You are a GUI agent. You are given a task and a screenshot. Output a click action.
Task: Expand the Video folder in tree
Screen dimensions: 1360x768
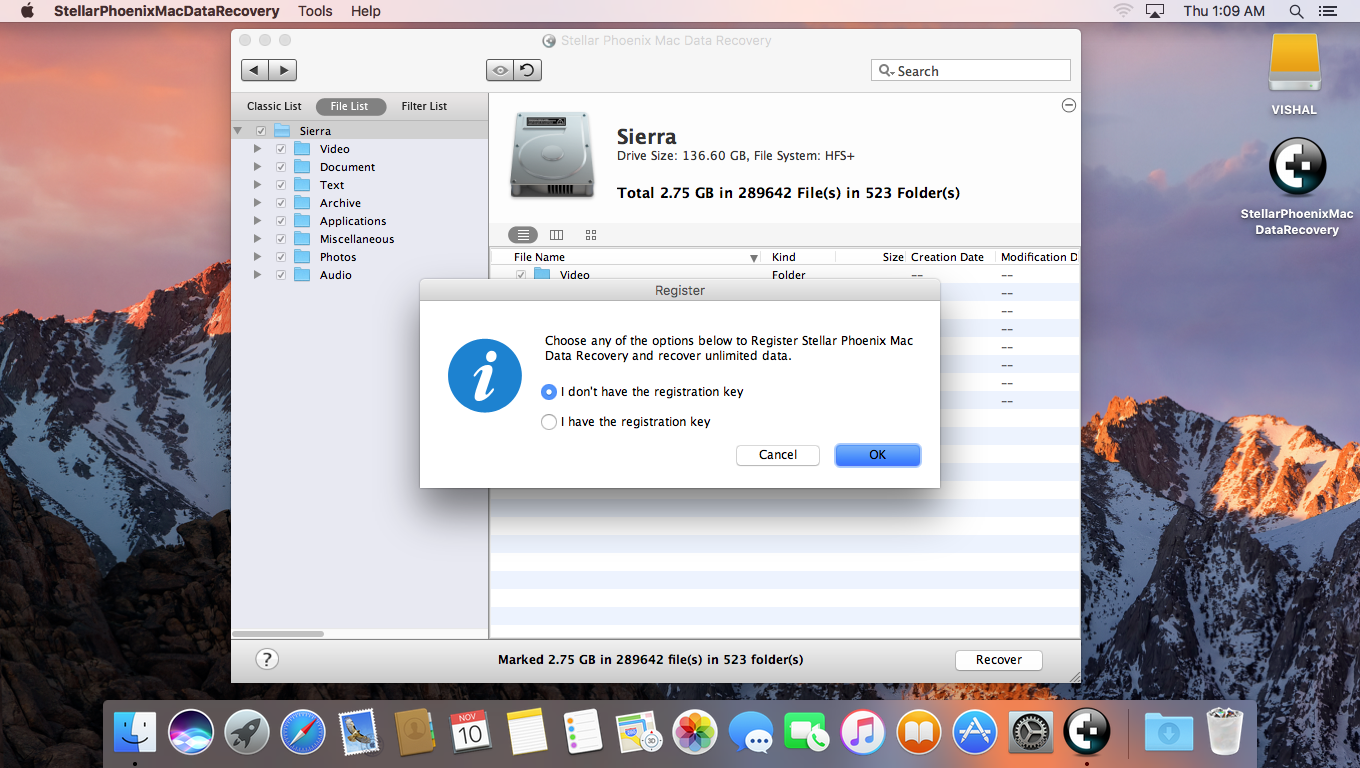257,149
